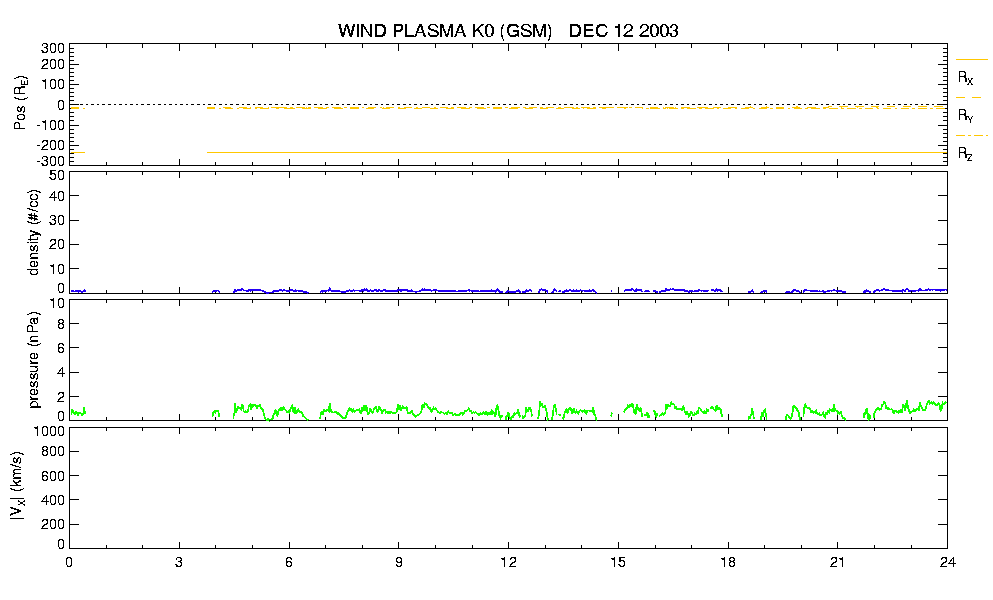
Task: Click the 400 tick on velocity axis
Action: coord(53,501)
